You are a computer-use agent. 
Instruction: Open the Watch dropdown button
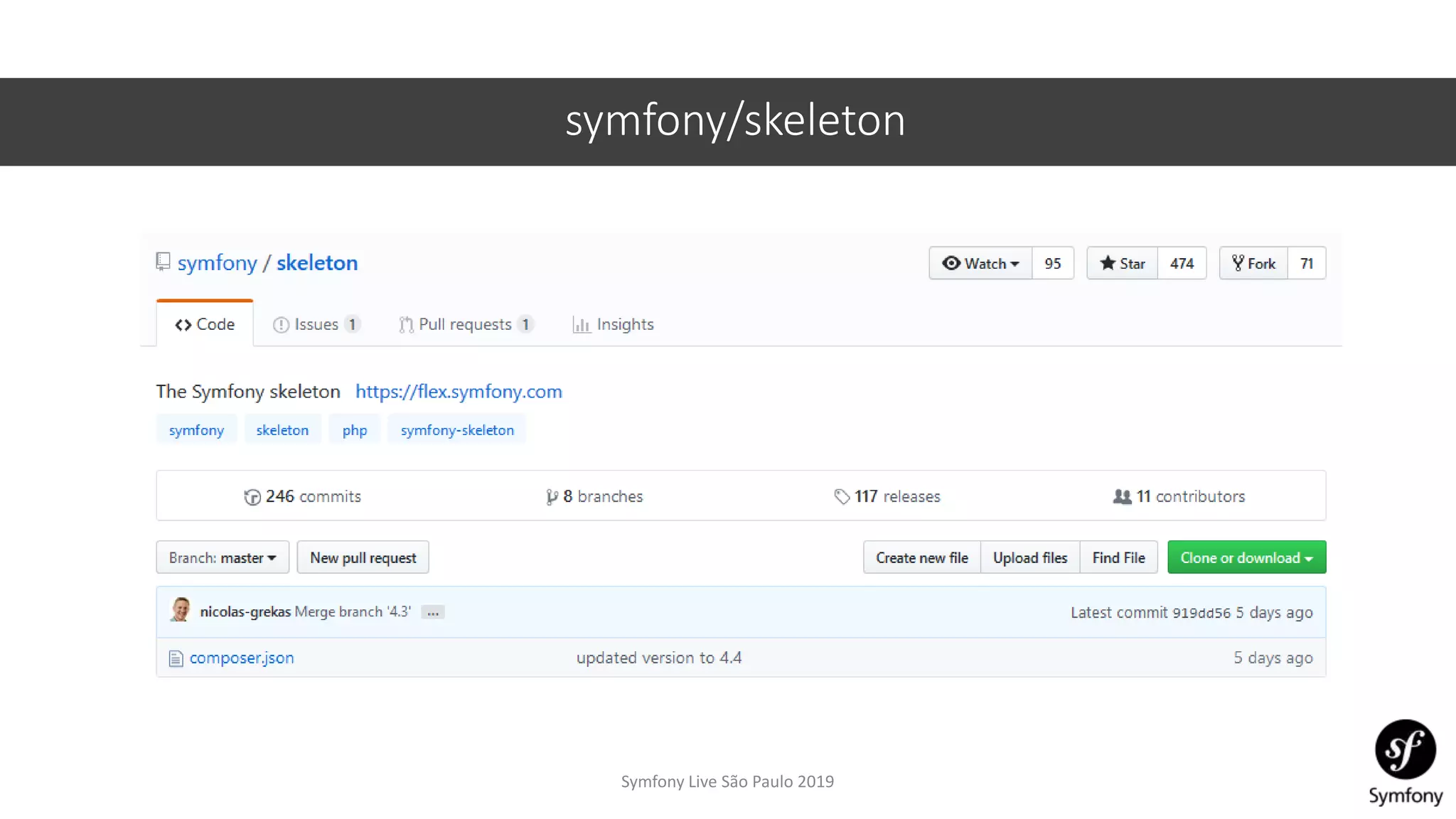(980, 263)
